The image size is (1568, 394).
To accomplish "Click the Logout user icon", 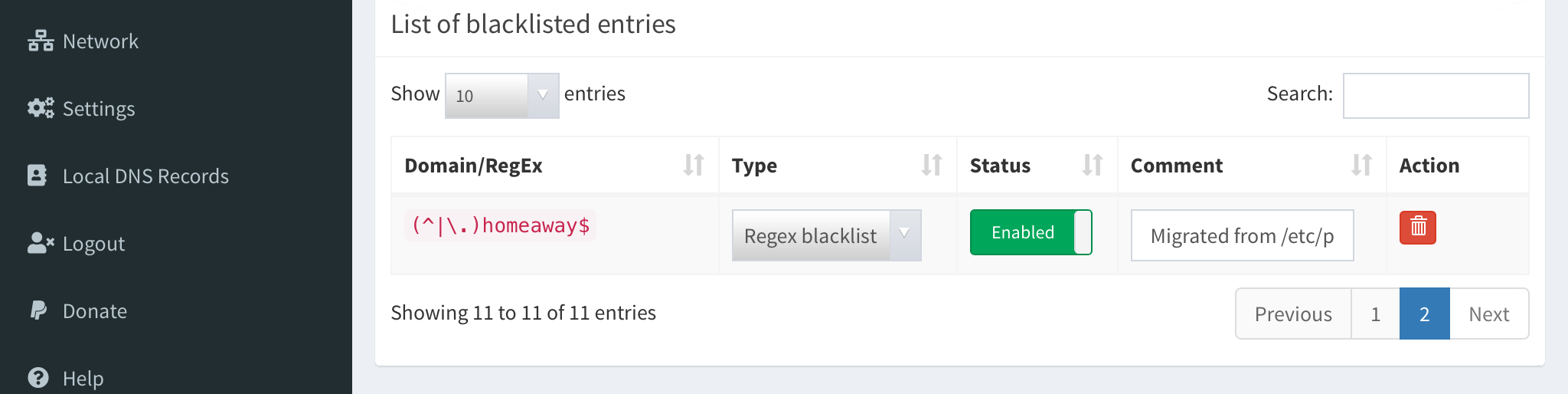I will (x=41, y=243).
